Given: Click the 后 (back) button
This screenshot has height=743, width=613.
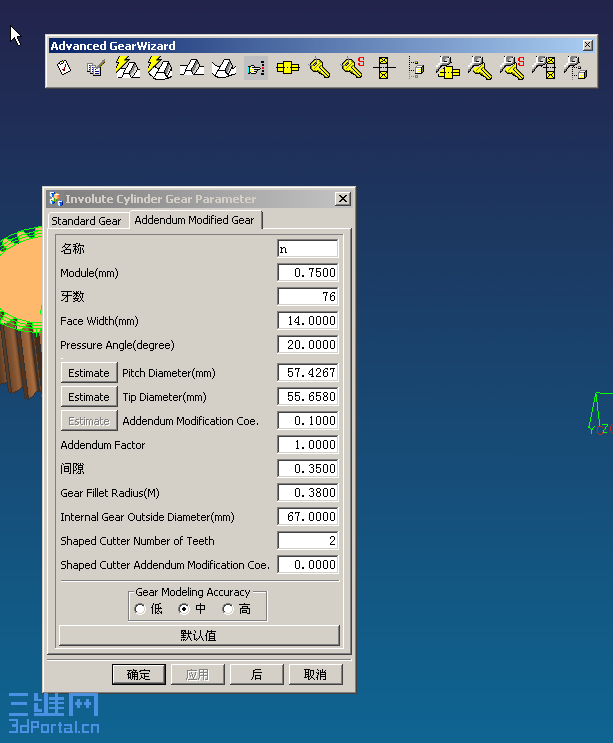Looking at the screenshot, I should tap(256, 674).
